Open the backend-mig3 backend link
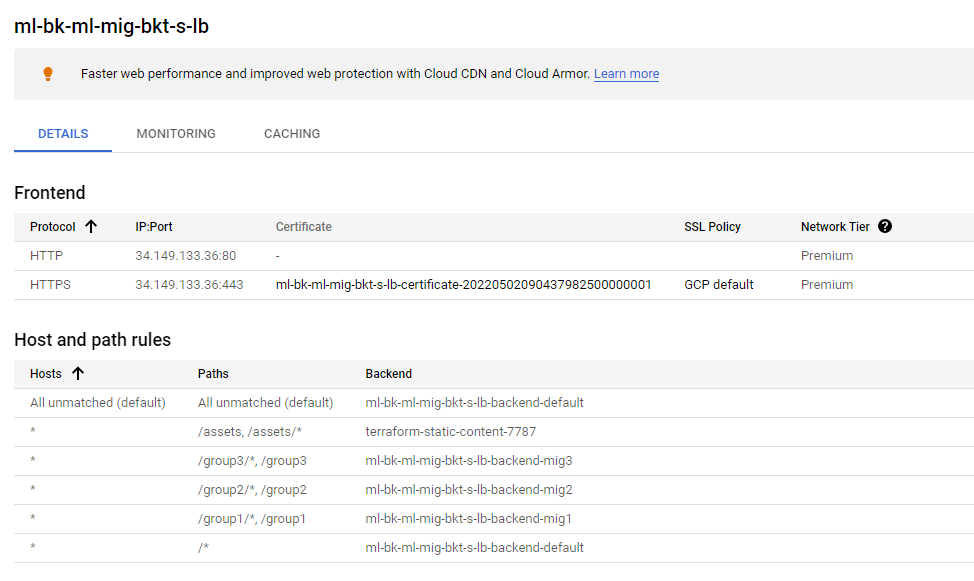Image resolution: width=974 pixels, height=581 pixels. tap(468, 461)
